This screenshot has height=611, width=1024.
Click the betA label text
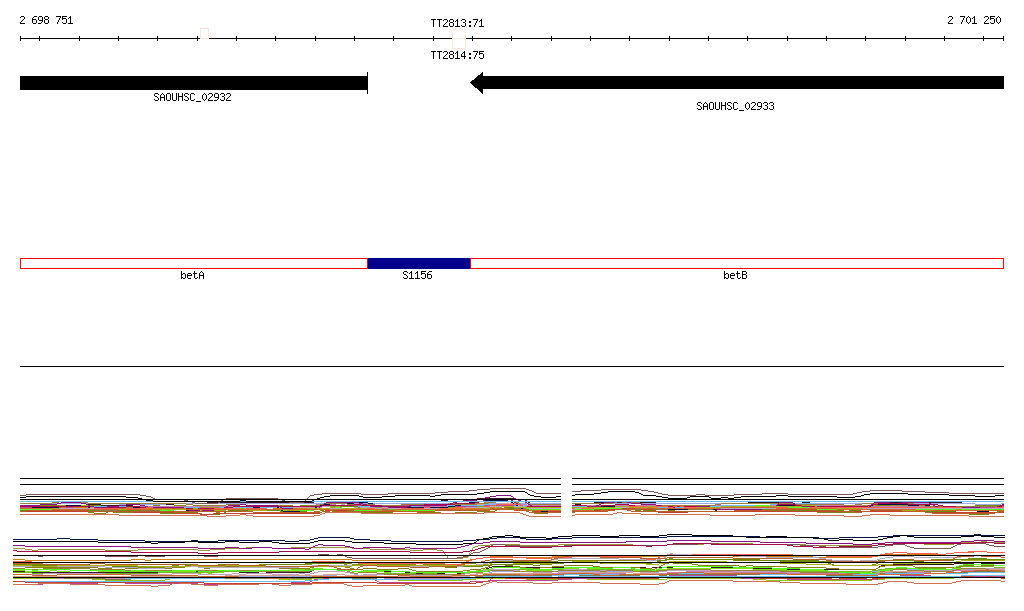pos(192,275)
